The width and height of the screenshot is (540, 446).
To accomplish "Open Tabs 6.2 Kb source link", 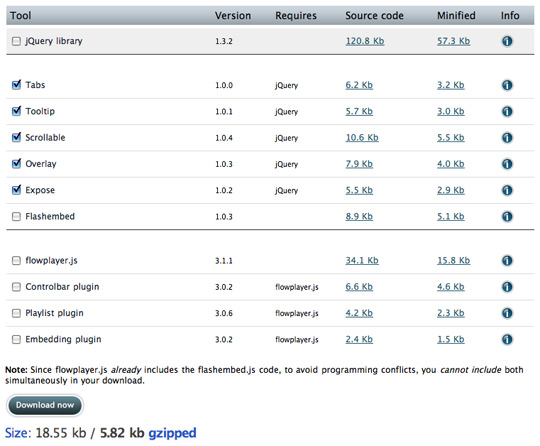I will click(x=359, y=85).
